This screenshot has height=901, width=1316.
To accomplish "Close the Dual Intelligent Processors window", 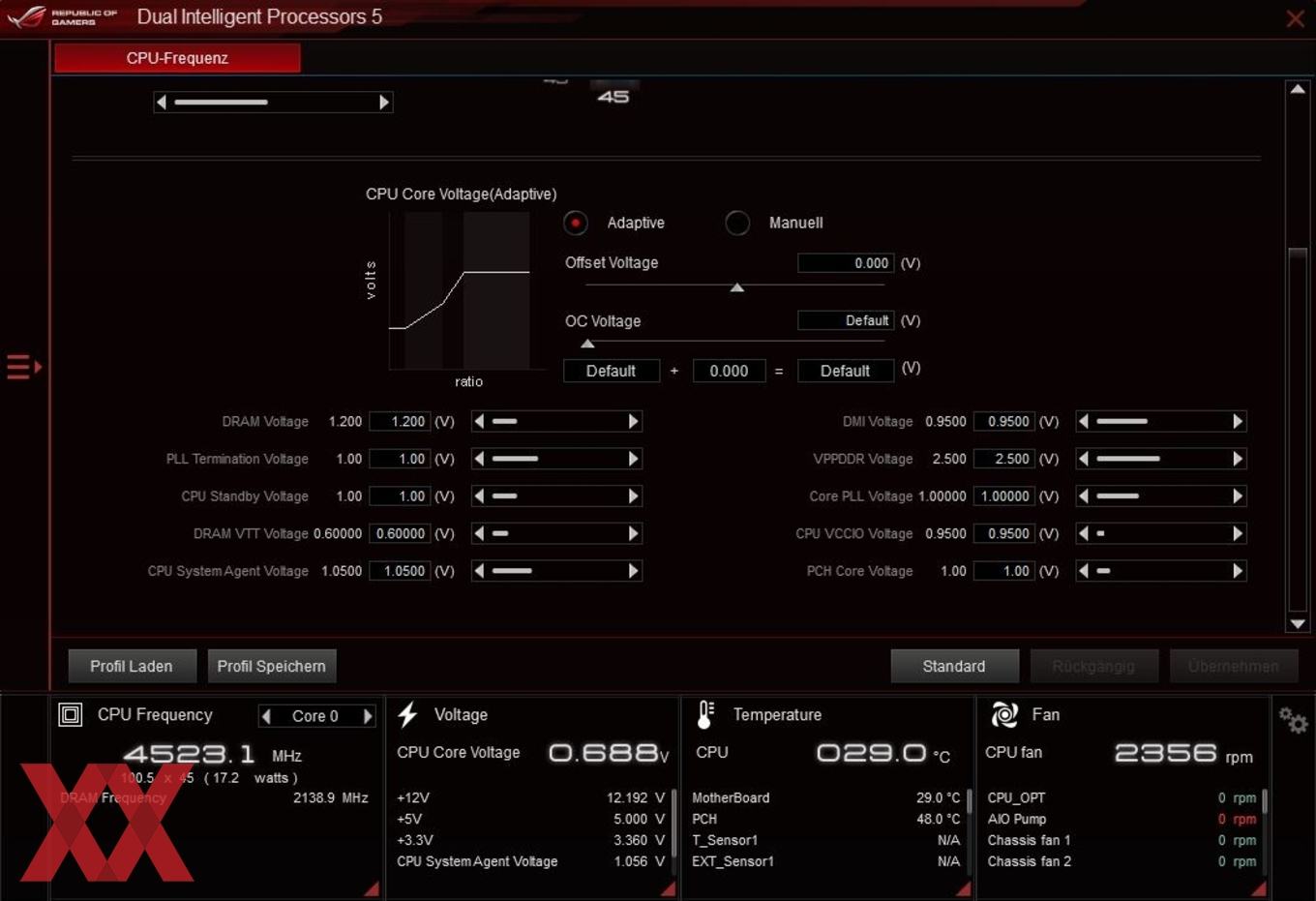I will coord(1295,18).
